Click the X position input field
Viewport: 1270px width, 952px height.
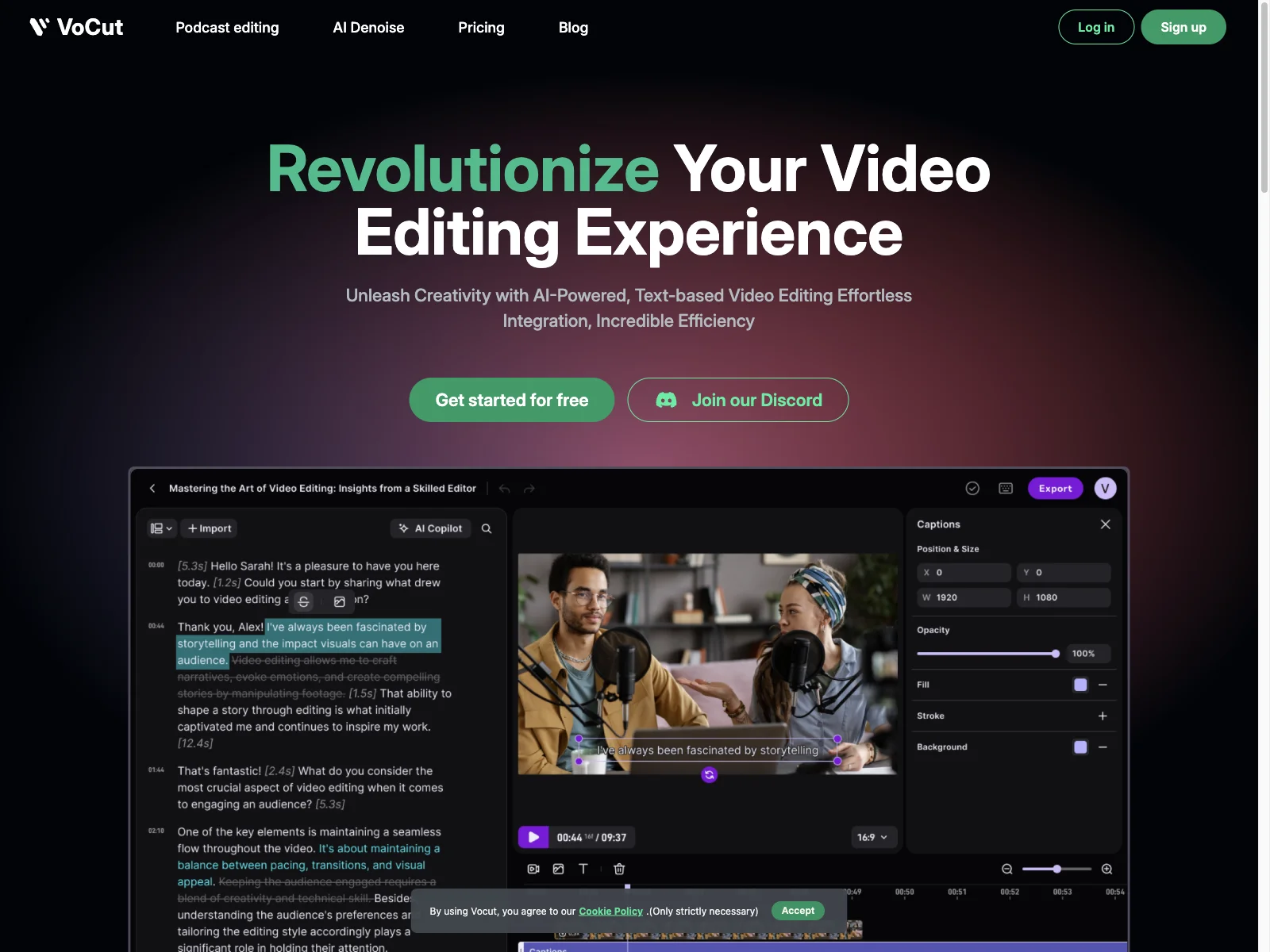964,573
